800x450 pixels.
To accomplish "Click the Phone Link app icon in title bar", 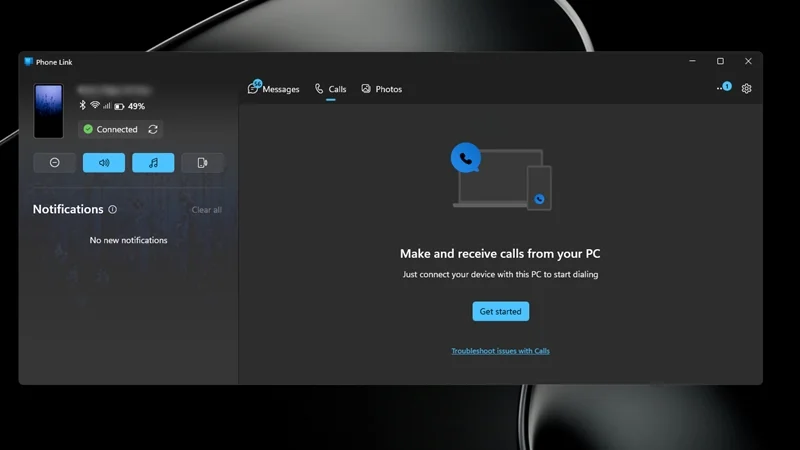I will (29, 62).
